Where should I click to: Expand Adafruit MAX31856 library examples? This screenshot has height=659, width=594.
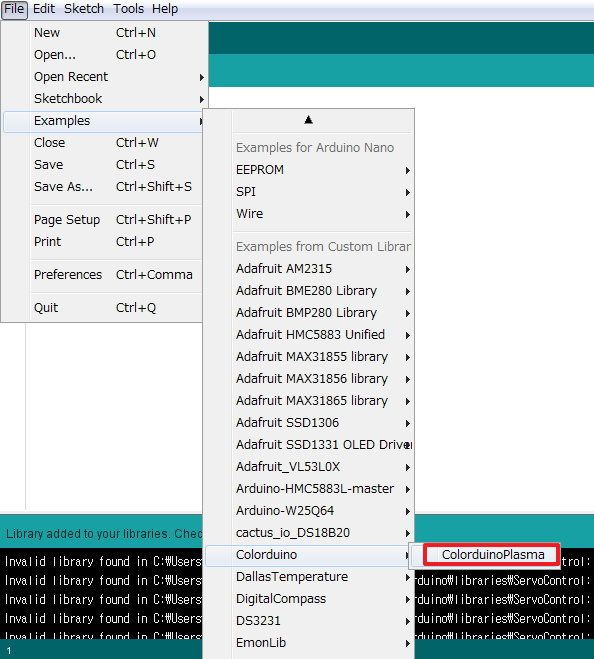309,379
